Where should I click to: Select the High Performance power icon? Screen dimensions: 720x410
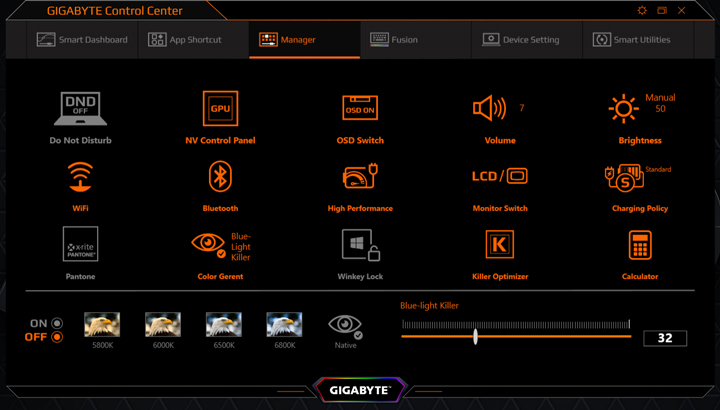coord(360,176)
